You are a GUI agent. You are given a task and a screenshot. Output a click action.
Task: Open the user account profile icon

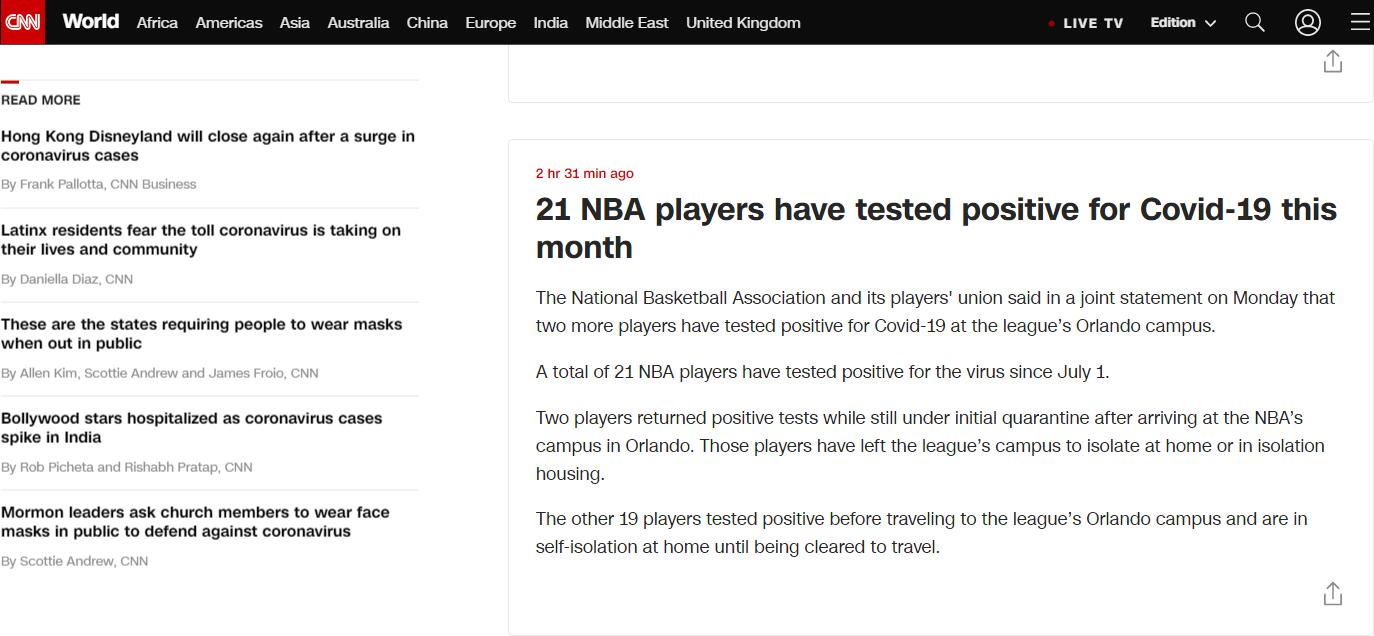(1308, 22)
